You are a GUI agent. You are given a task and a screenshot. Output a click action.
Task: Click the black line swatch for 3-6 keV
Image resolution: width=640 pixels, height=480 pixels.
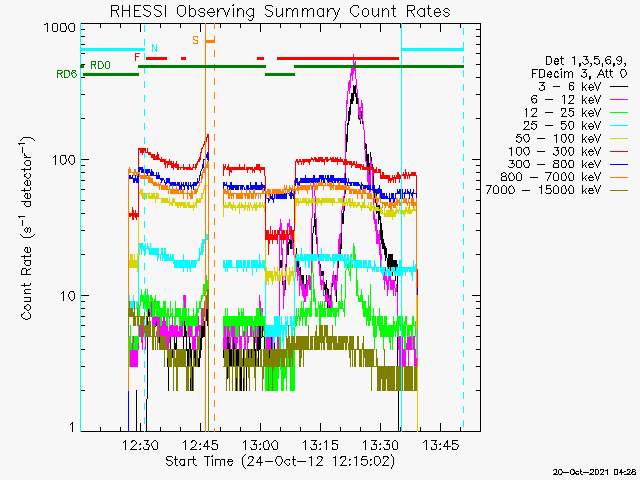pyautogui.click(x=619, y=87)
